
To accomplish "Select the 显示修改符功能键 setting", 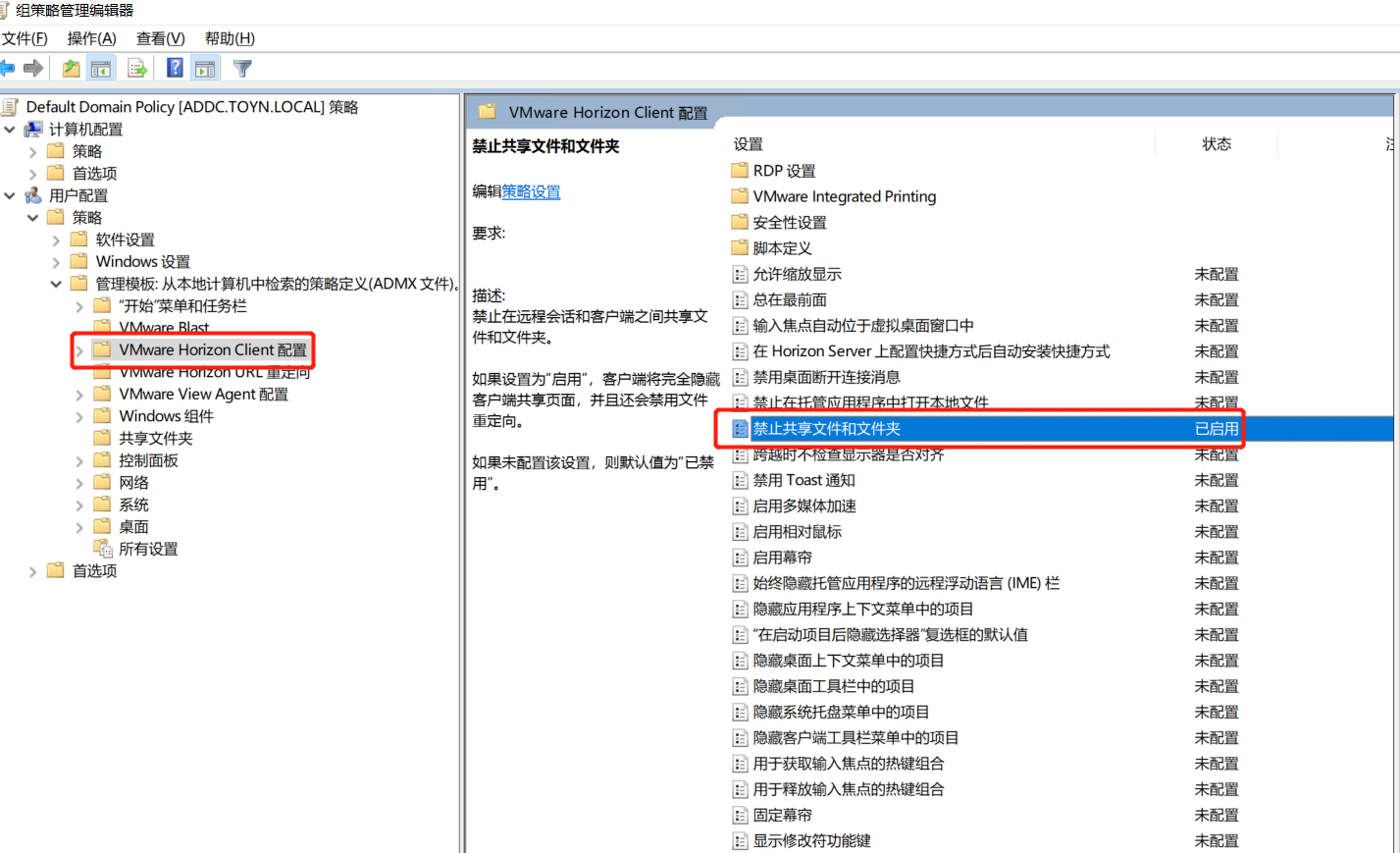I will coord(811,840).
